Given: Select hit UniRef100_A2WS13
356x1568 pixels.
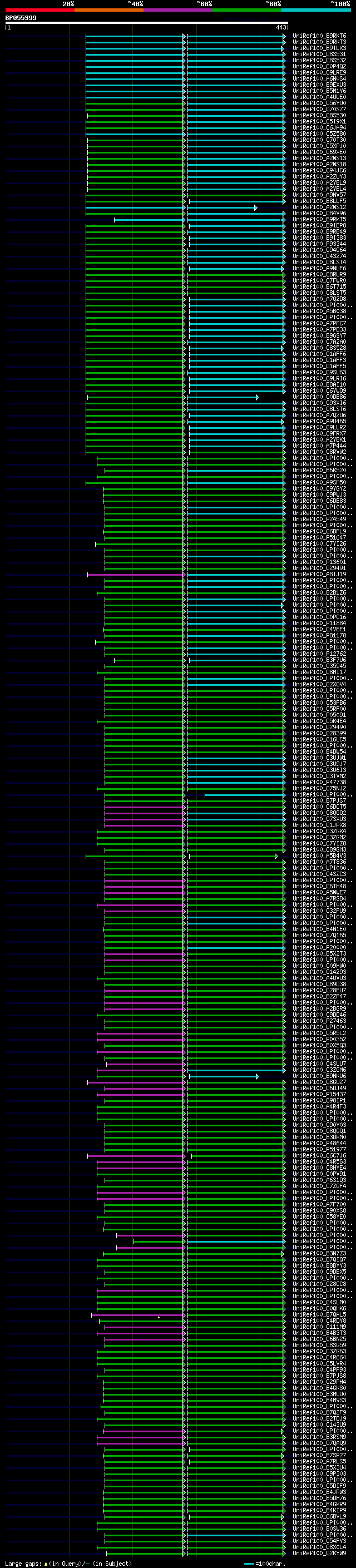Looking at the screenshot, I should pyautogui.click(x=319, y=159).
